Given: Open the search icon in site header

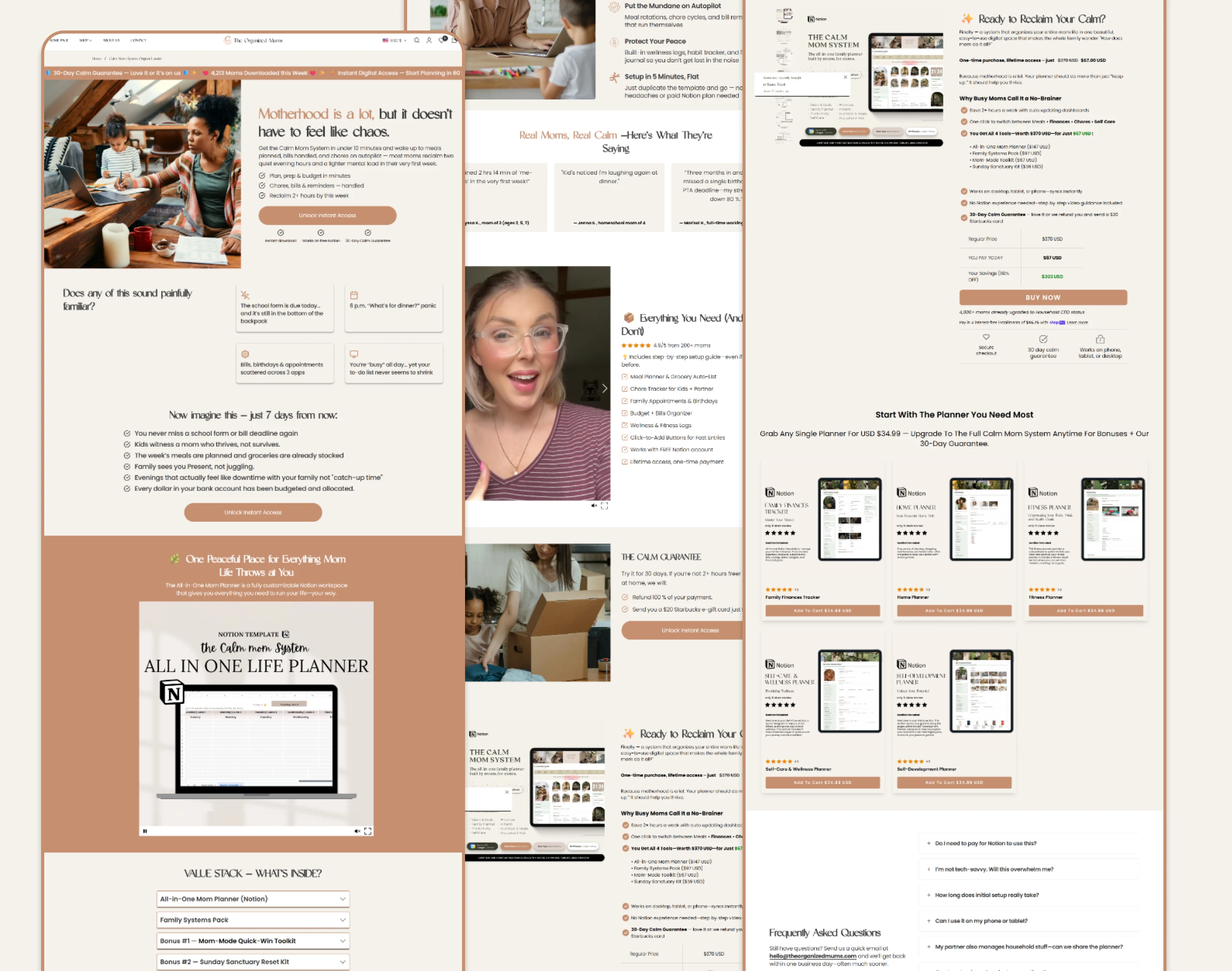Looking at the screenshot, I should pyautogui.click(x=417, y=40).
